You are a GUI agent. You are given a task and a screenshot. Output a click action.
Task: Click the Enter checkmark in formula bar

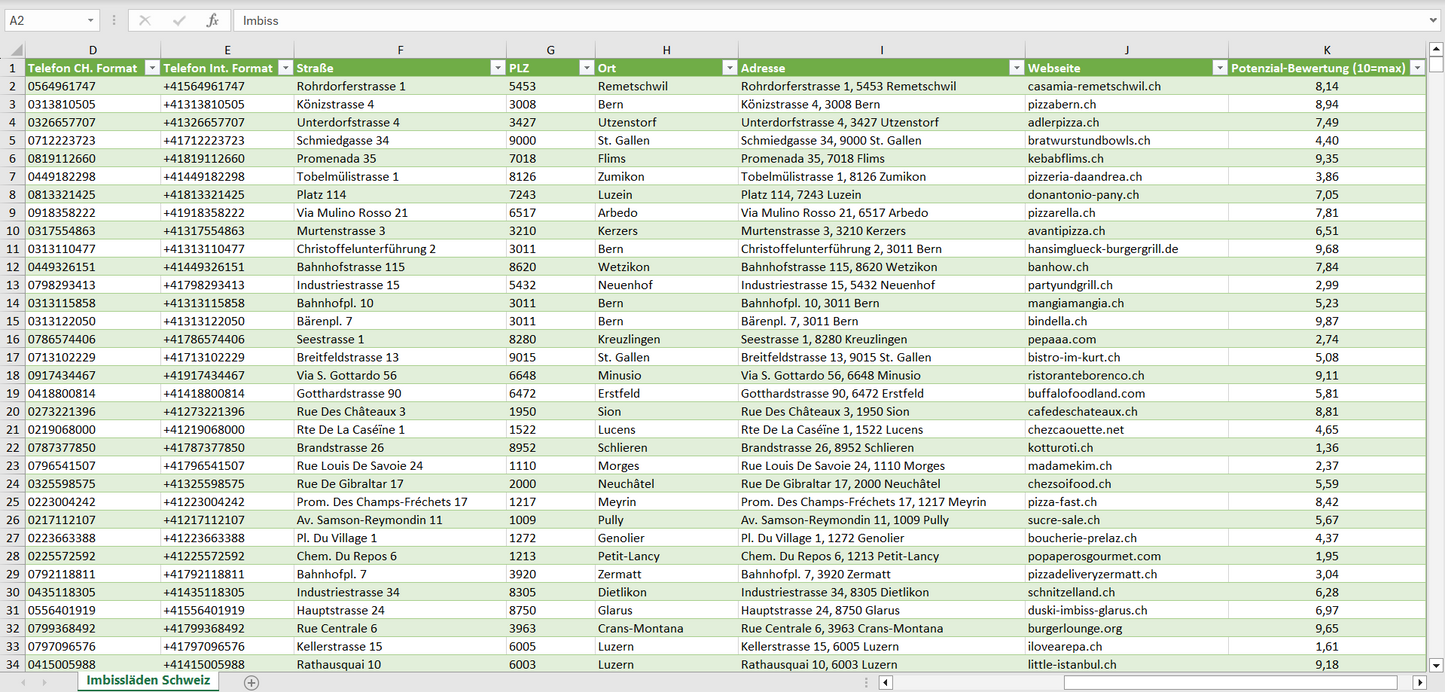point(179,20)
